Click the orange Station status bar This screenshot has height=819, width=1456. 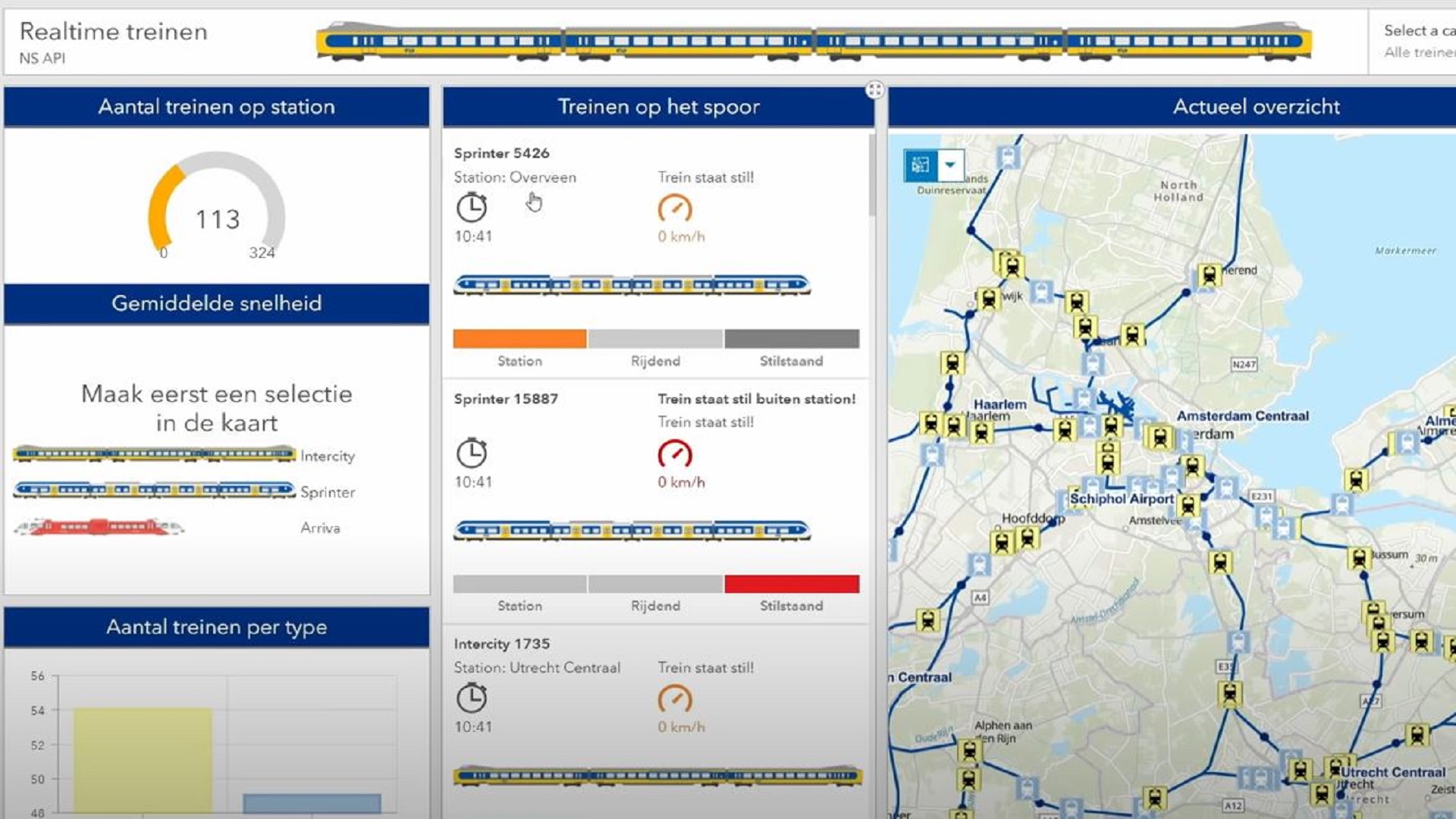point(519,339)
